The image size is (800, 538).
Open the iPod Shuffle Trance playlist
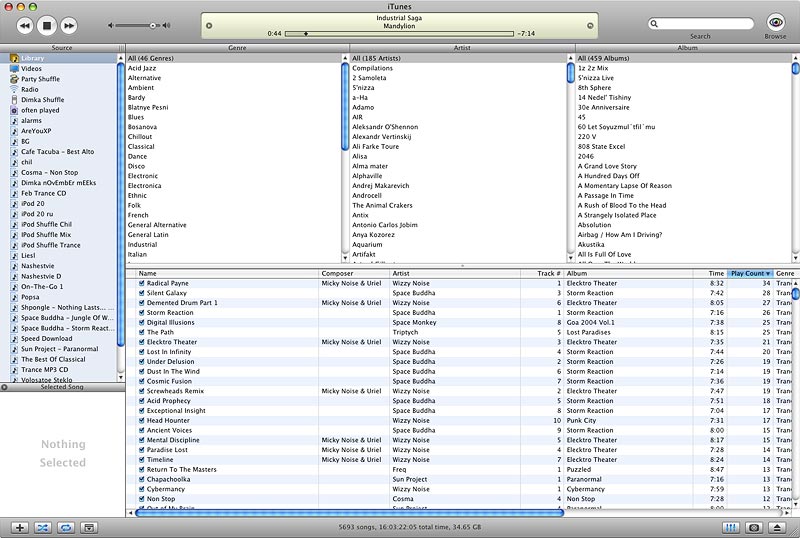coord(59,245)
